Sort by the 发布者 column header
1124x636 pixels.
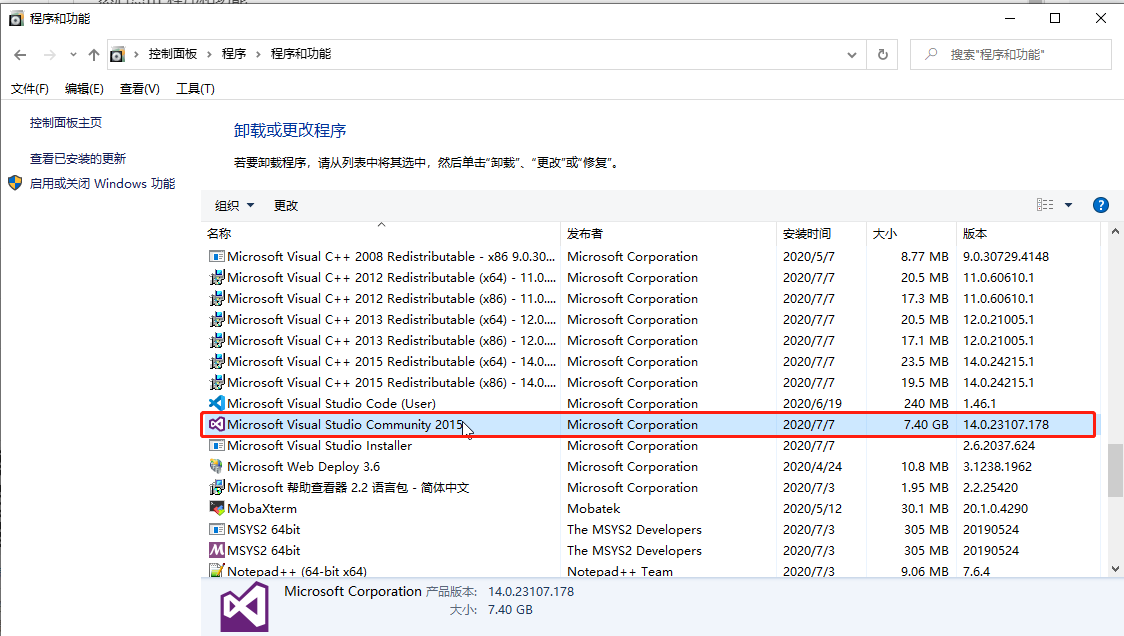point(668,234)
